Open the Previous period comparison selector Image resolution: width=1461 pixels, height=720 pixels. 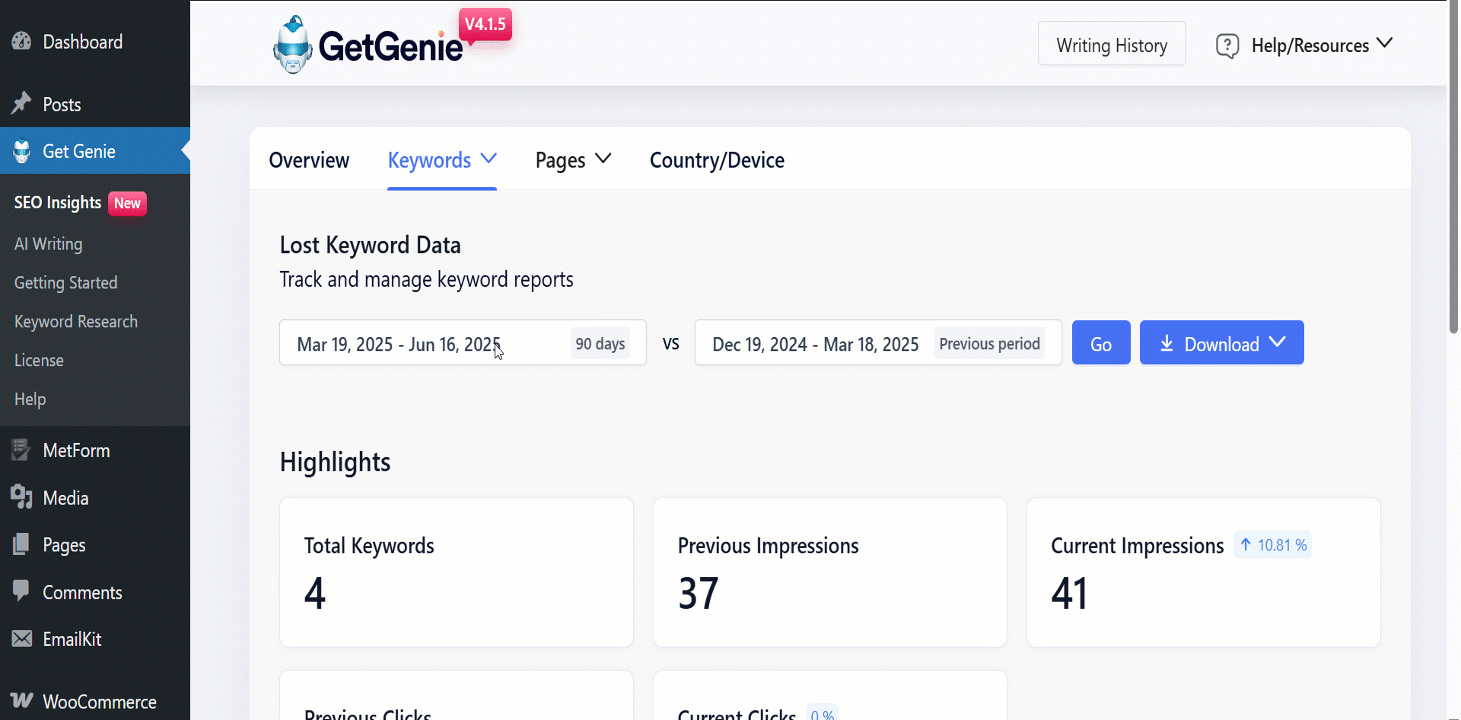coord(990,343)
